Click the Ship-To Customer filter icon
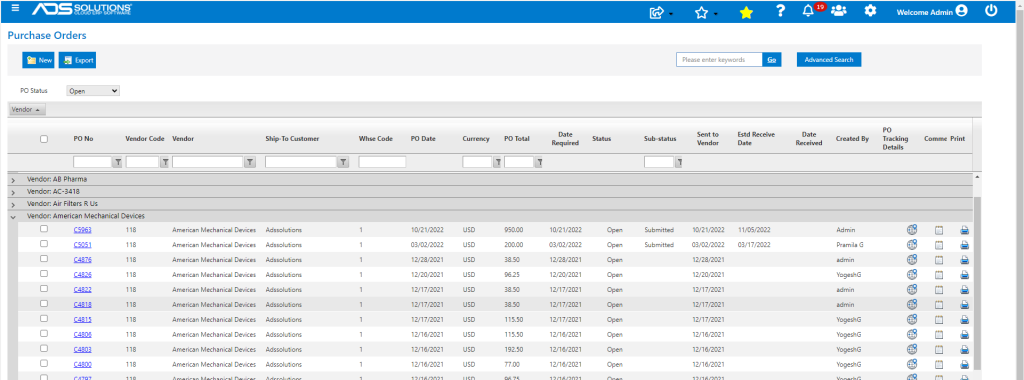1024x380 pixels. click(344, 162)
